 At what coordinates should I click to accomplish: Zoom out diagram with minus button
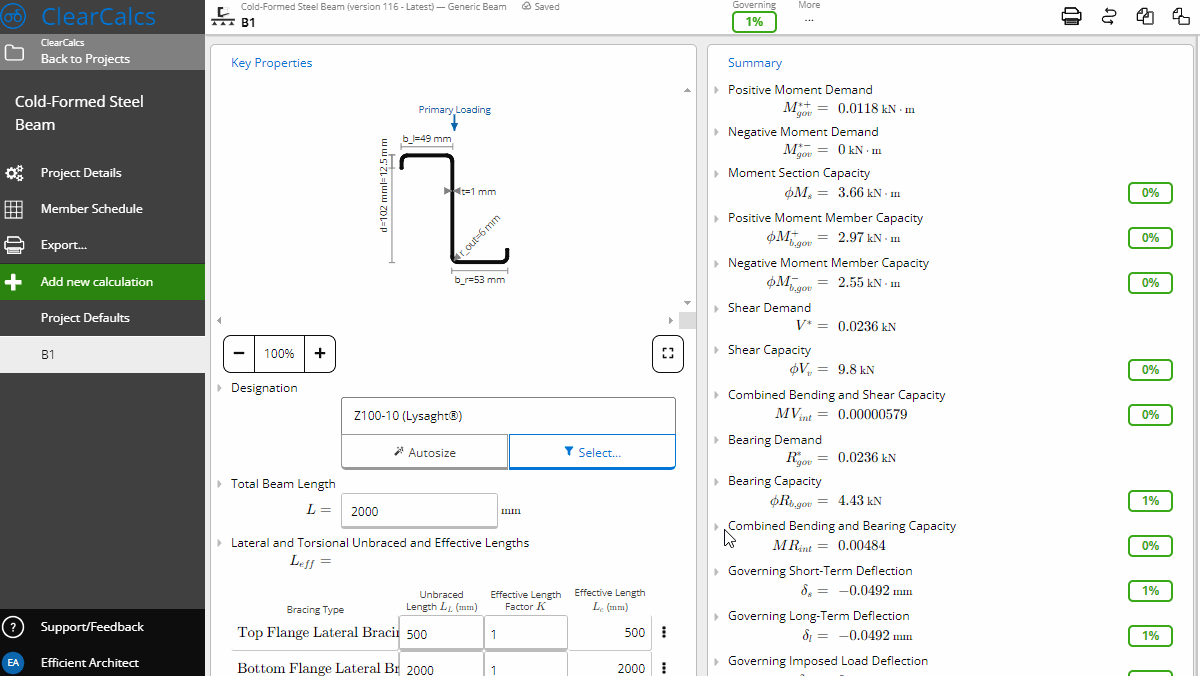point(240,353)
